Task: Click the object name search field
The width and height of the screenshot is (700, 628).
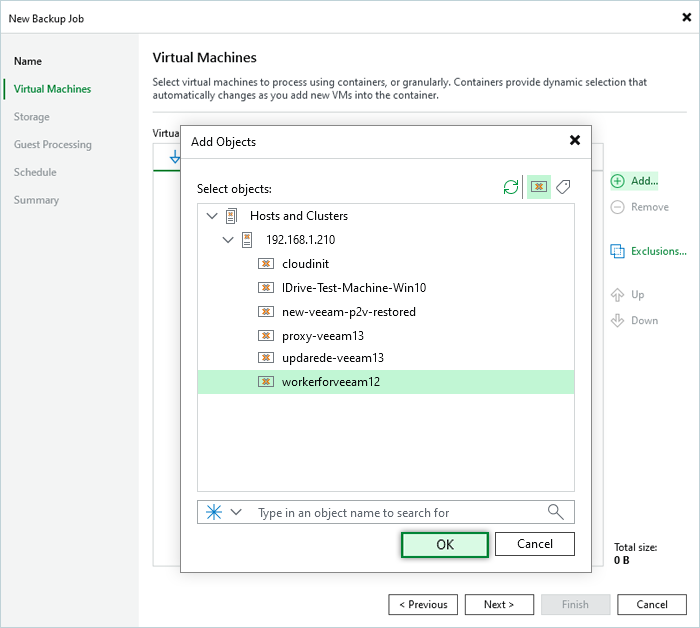Action: coord(395,512)
